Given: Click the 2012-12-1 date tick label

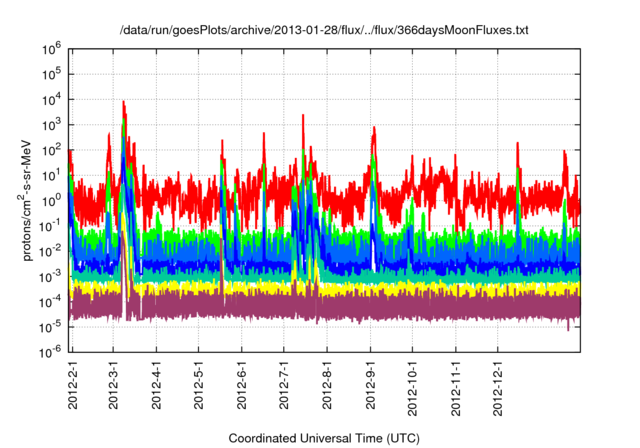Looking at the screenshot, I should pyautogui.click(x=498, y=388).
